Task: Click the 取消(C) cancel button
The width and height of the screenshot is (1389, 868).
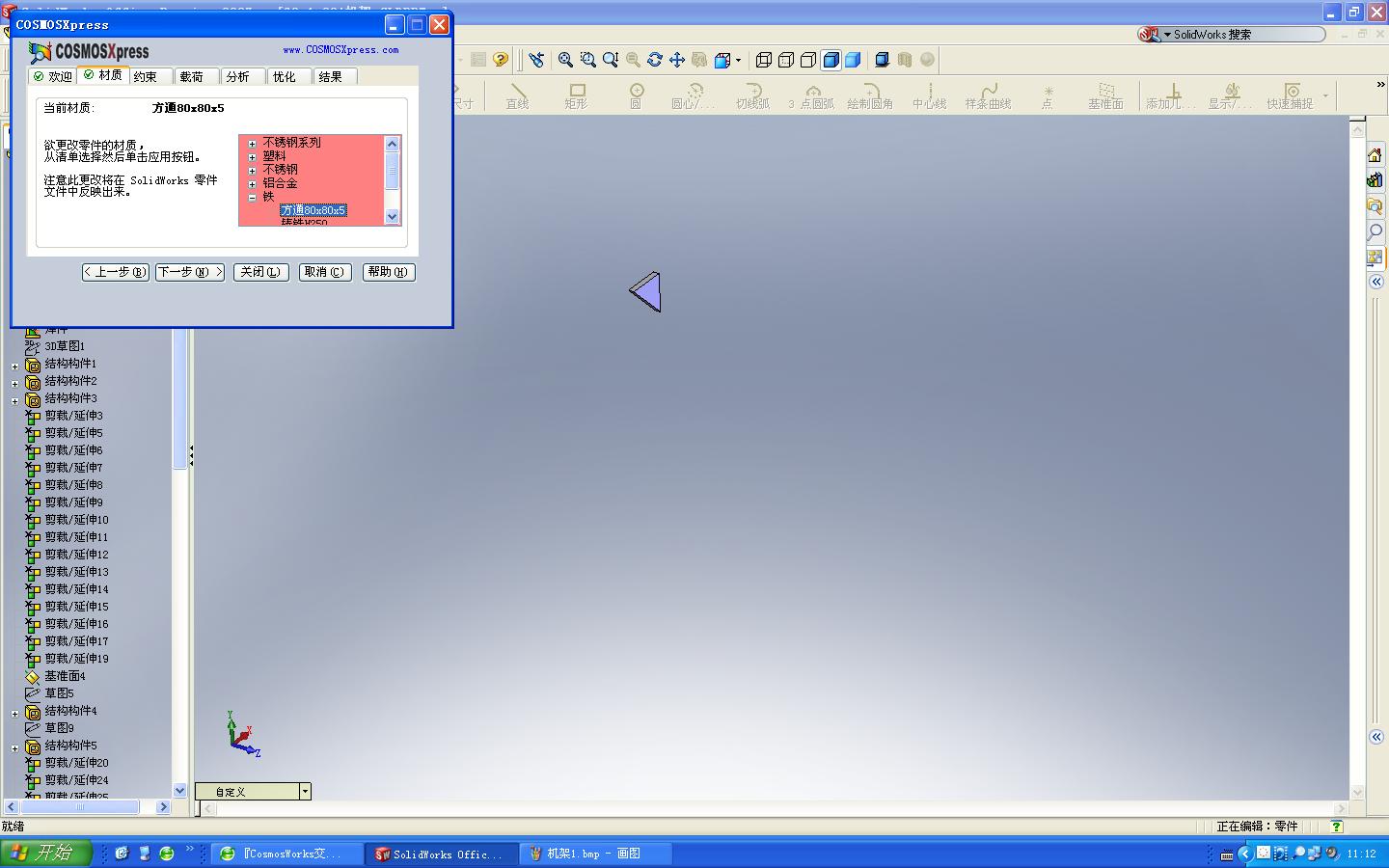Action: click(325, 272)
